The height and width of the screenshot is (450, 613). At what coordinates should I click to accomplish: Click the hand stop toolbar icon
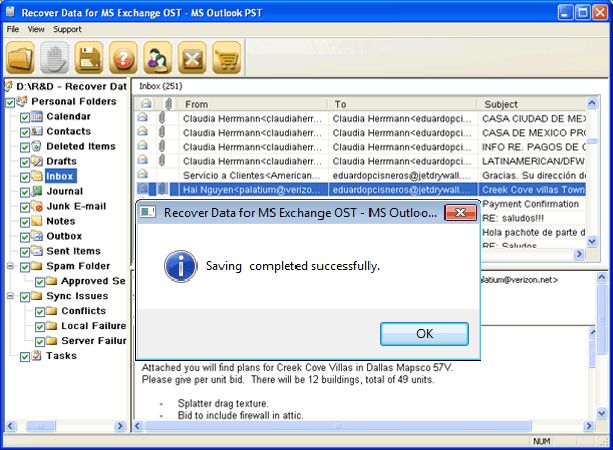(x=56, y=58)
